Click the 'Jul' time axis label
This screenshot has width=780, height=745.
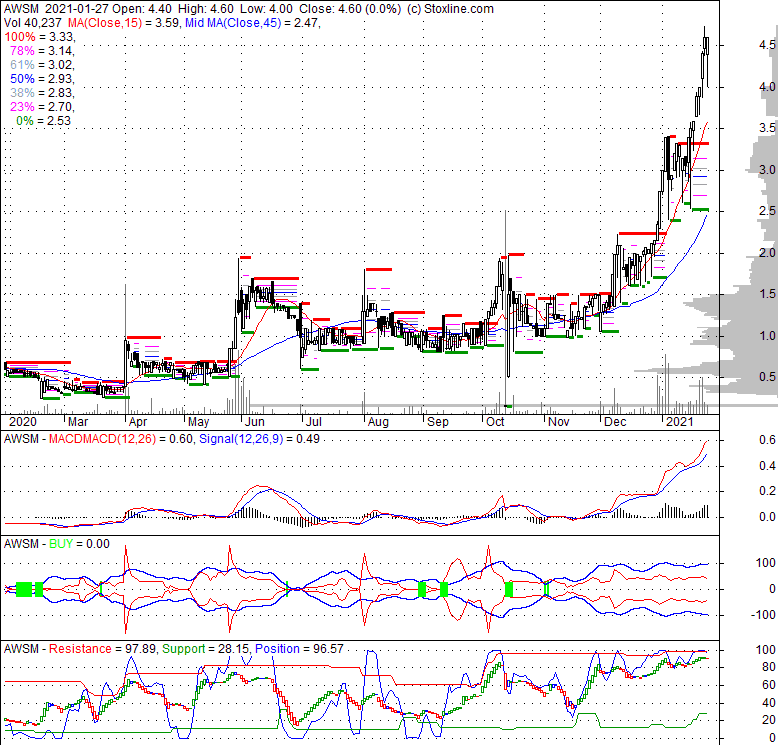tap(313, 422)
